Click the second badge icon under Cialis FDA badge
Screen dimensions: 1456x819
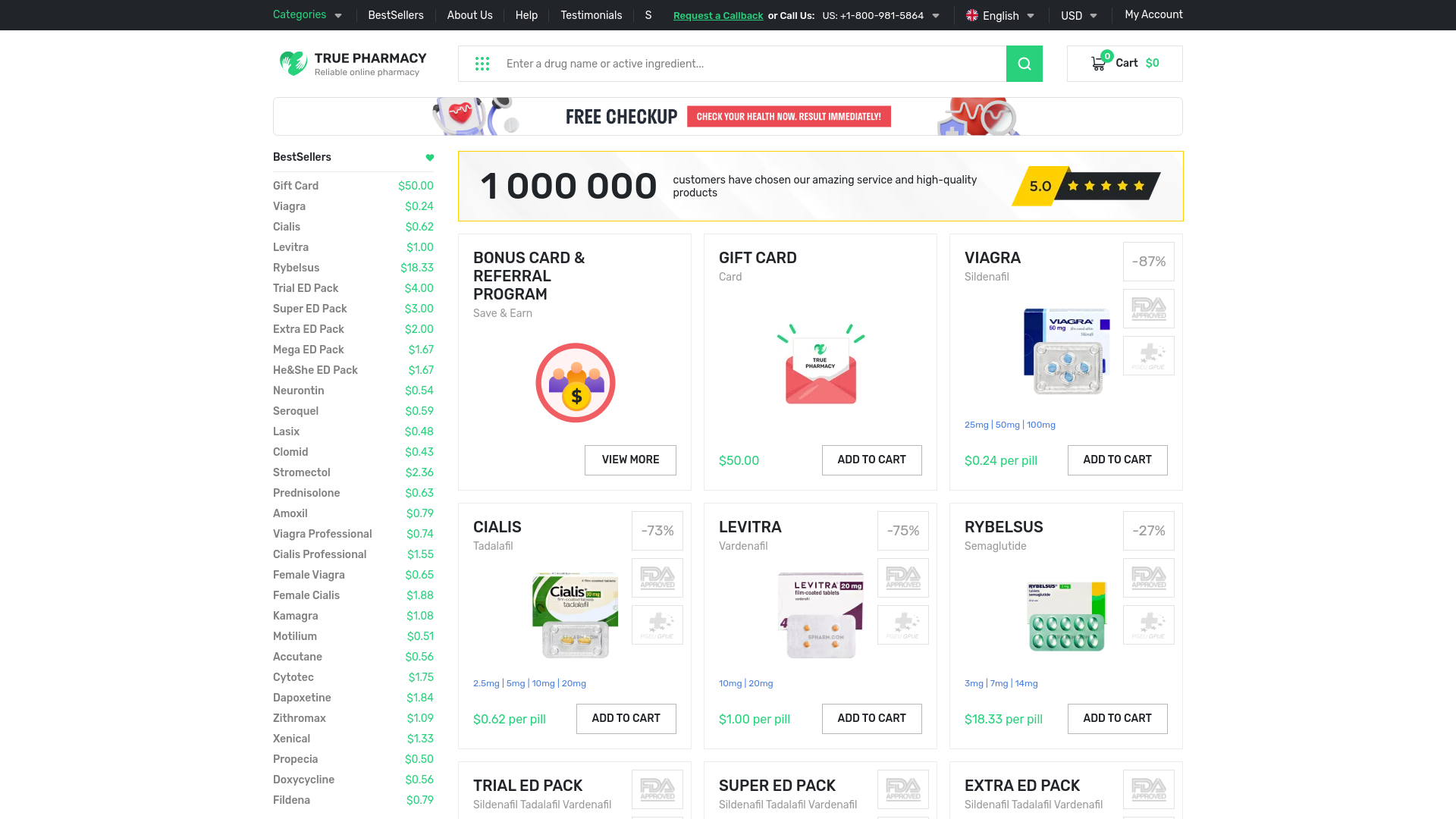click(657, 625)
